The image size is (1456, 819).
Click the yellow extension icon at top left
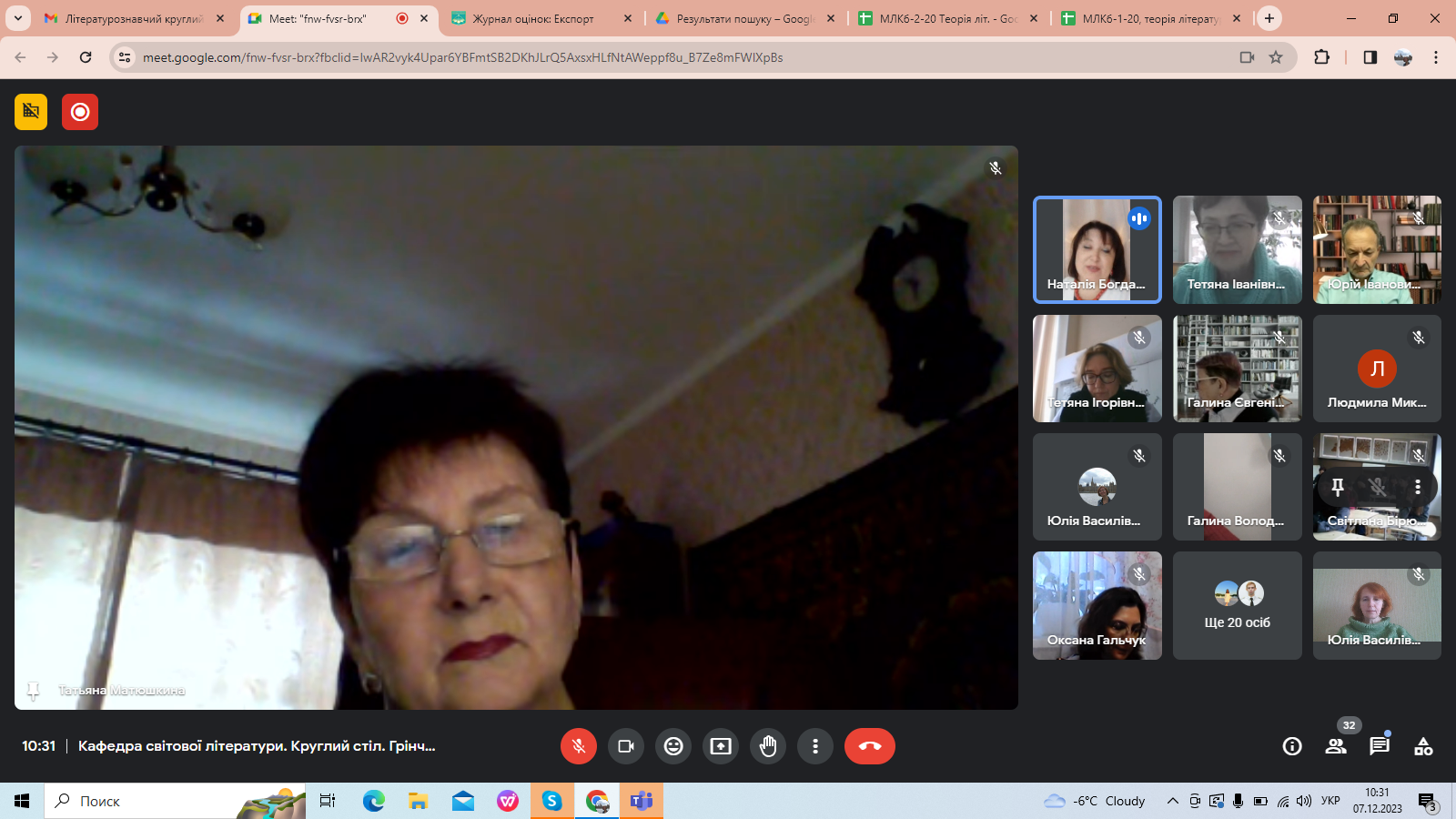coord(31,112)
